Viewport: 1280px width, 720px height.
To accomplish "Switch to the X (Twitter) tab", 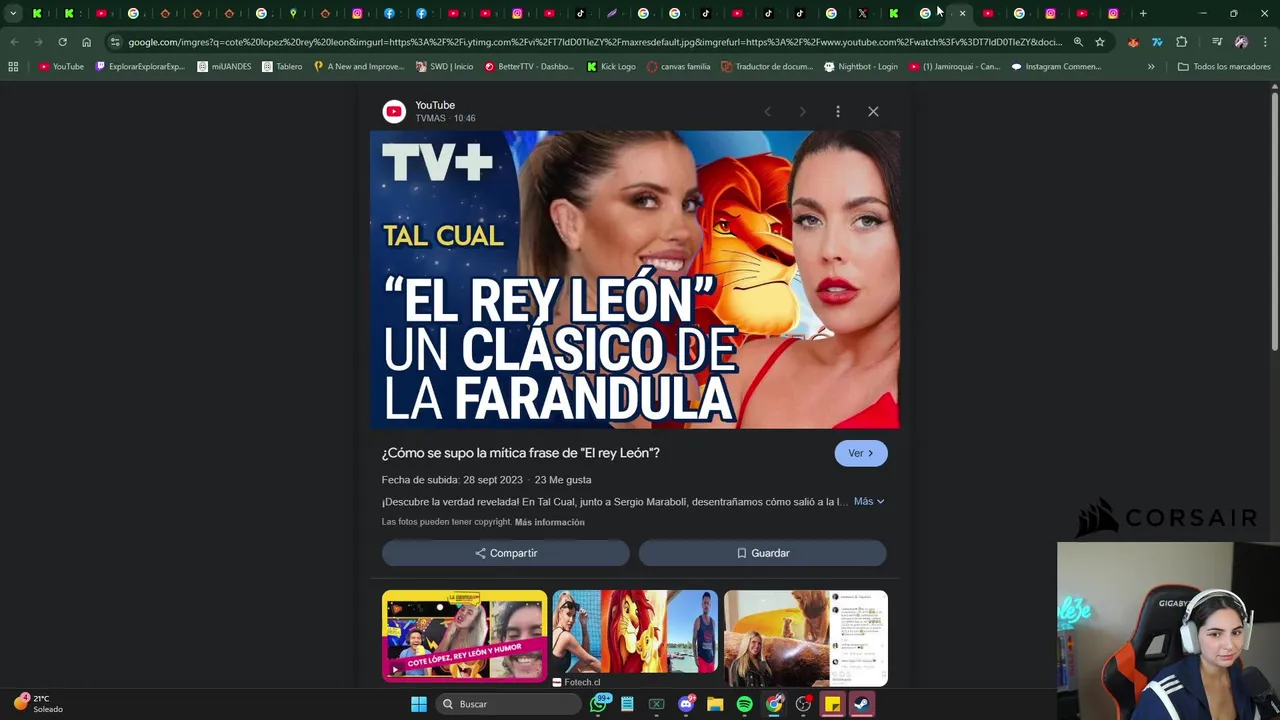I will tap(862, 13).
